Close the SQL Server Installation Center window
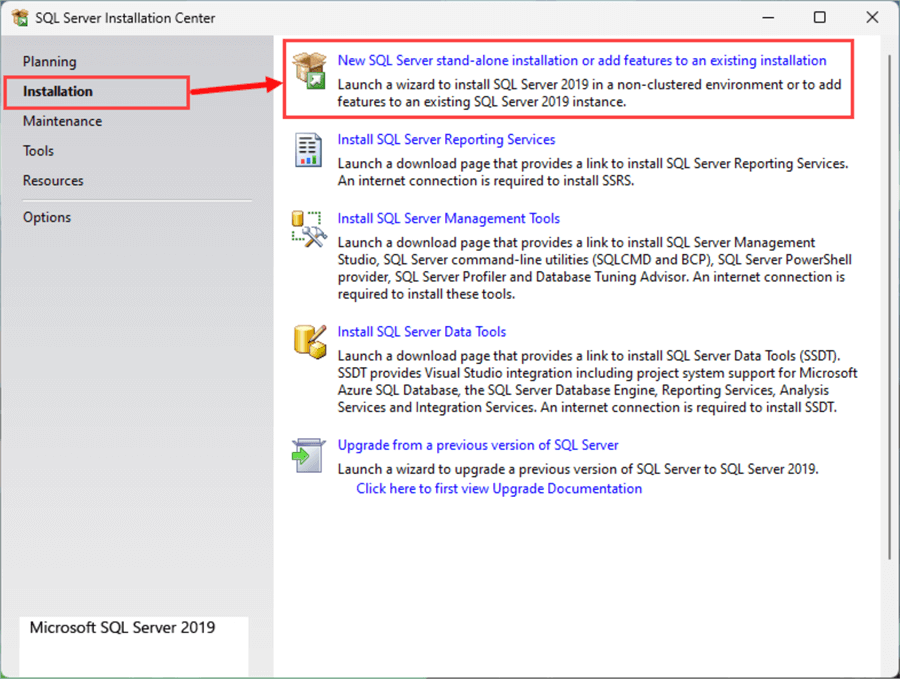 (x=872, y=18)
